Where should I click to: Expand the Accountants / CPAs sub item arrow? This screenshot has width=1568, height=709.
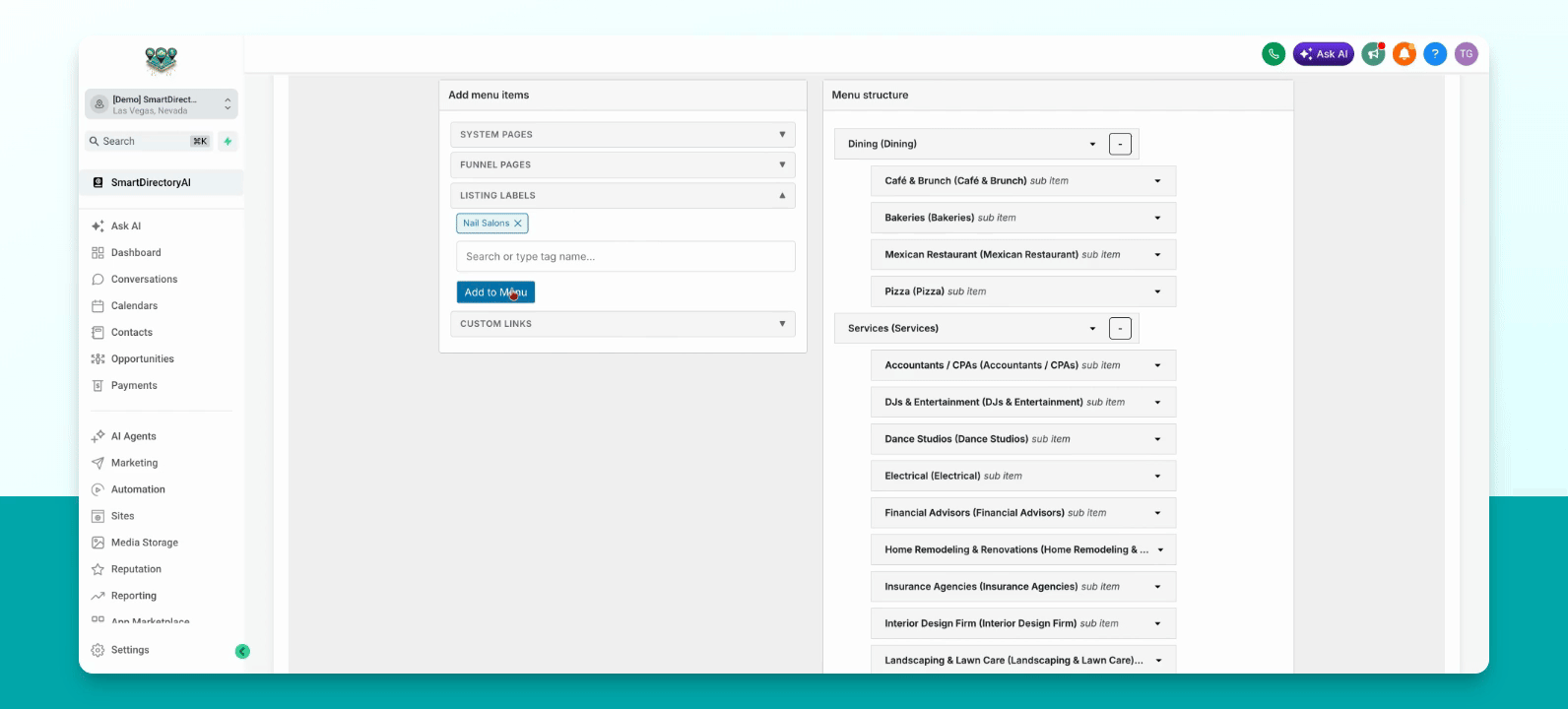coord(1157,365)
